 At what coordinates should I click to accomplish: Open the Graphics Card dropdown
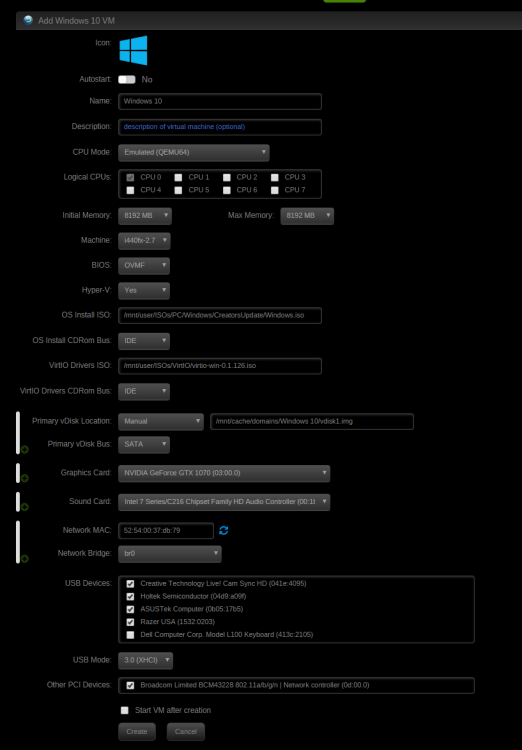[224, 473]
